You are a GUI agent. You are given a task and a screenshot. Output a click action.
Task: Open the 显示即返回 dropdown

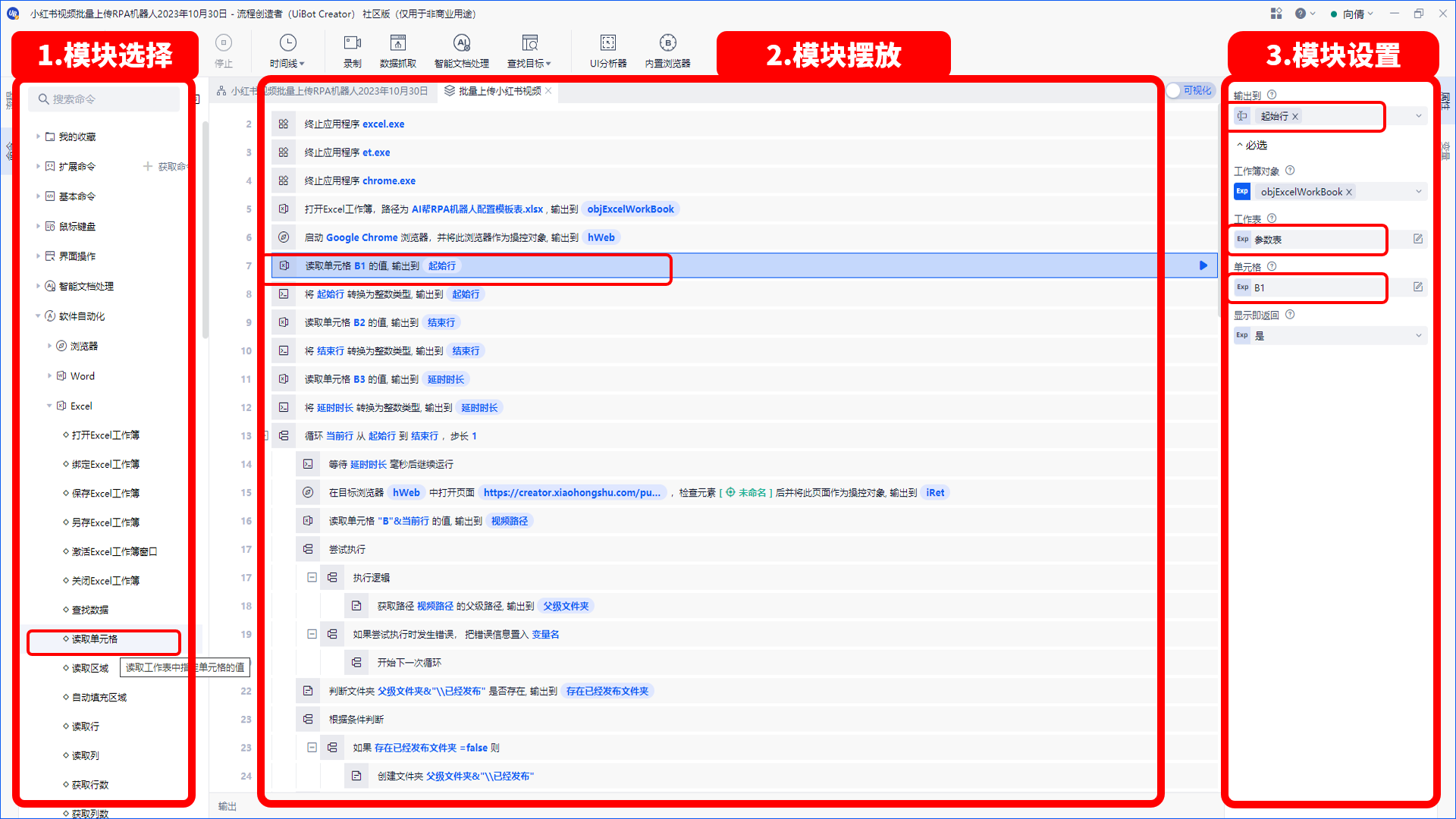tap(1419, 335)
